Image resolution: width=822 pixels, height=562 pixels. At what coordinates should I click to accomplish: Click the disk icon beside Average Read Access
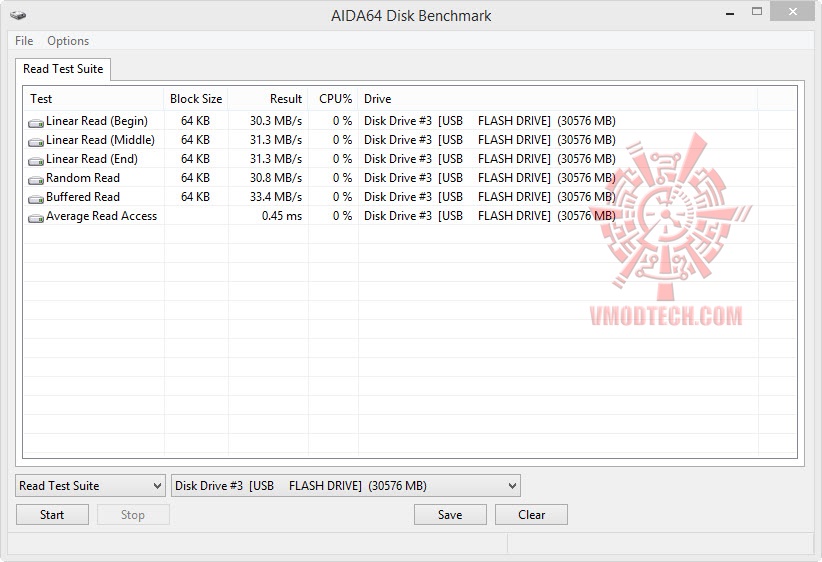click(36, 218)
